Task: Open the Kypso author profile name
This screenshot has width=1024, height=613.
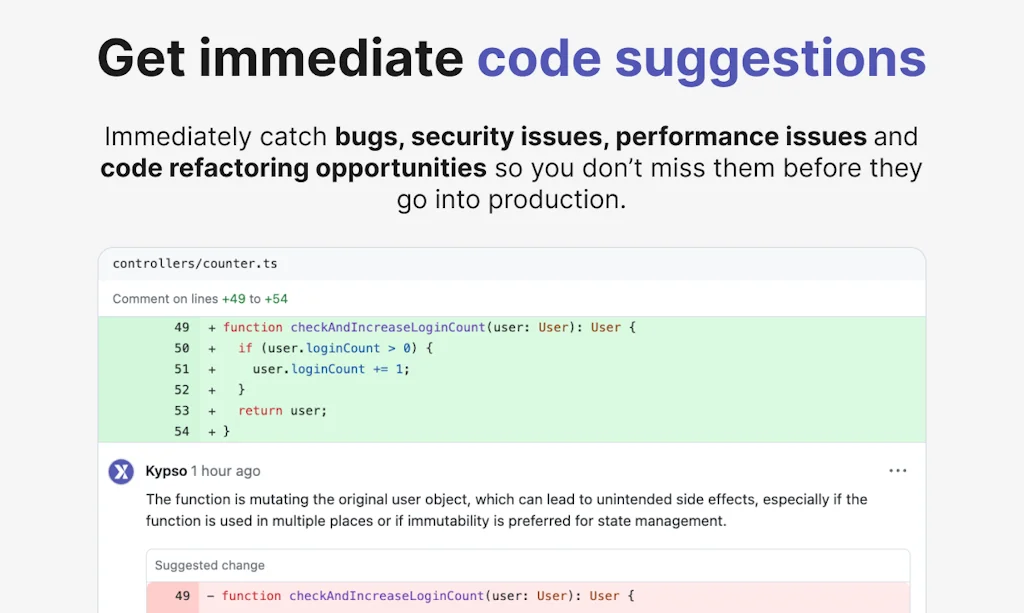Action: [166, 471]
